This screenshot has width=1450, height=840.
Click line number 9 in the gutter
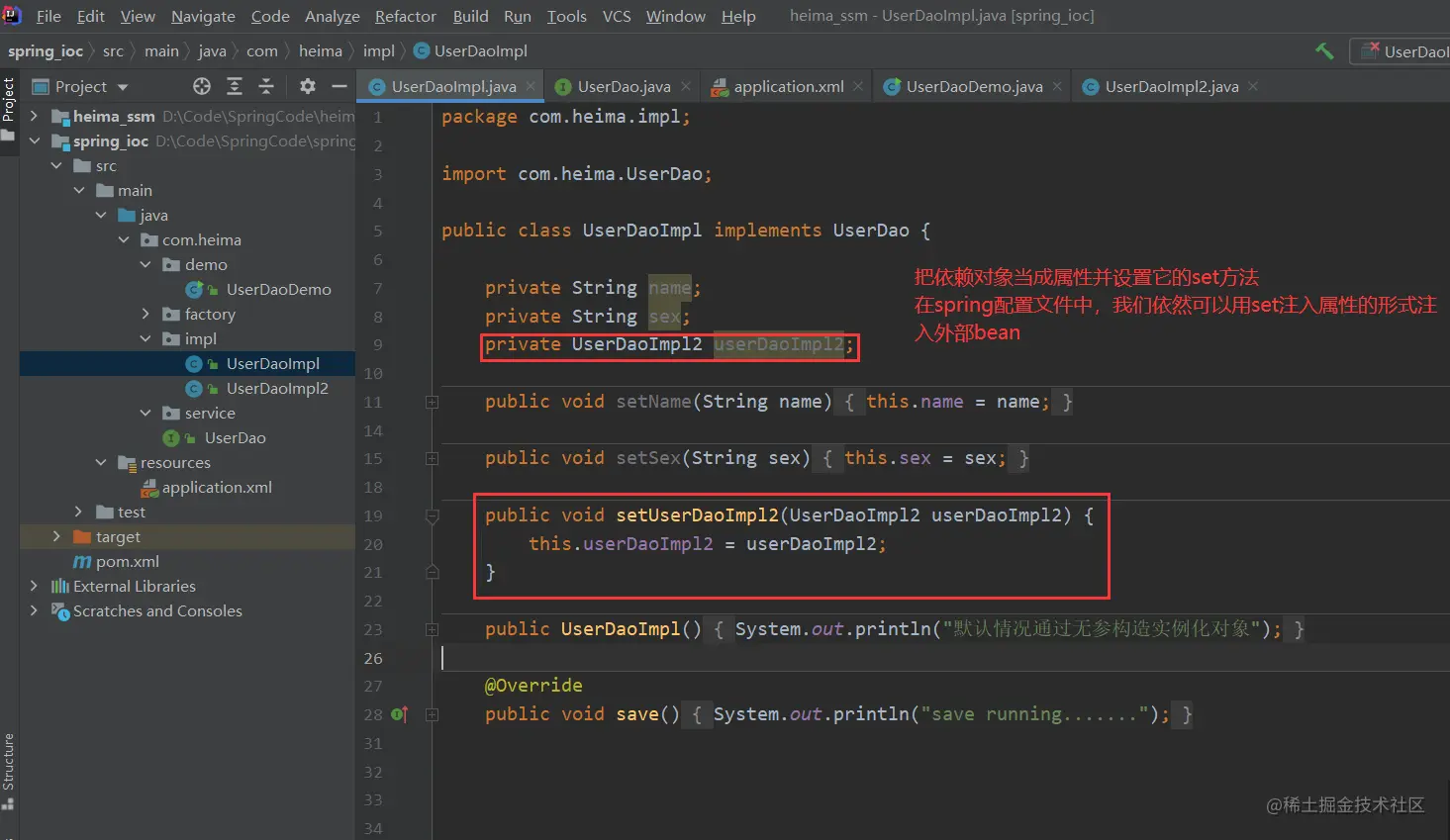[x=377, y=345]
